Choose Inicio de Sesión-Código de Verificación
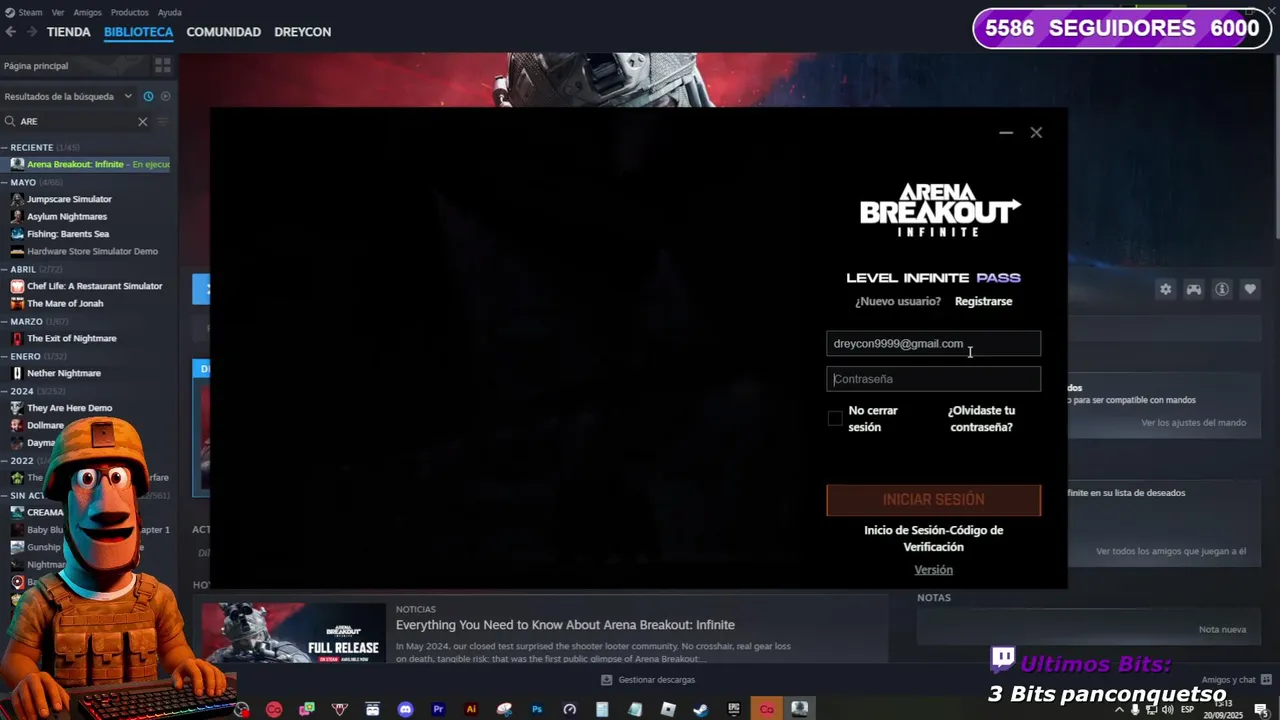Viewport: 1280px width, 720px height. click(933, 538)
